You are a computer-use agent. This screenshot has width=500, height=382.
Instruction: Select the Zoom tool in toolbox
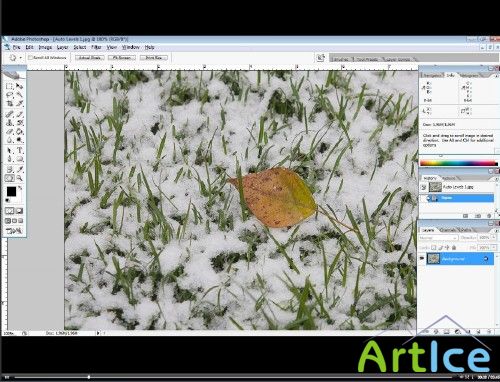click(x=19, y=178)
